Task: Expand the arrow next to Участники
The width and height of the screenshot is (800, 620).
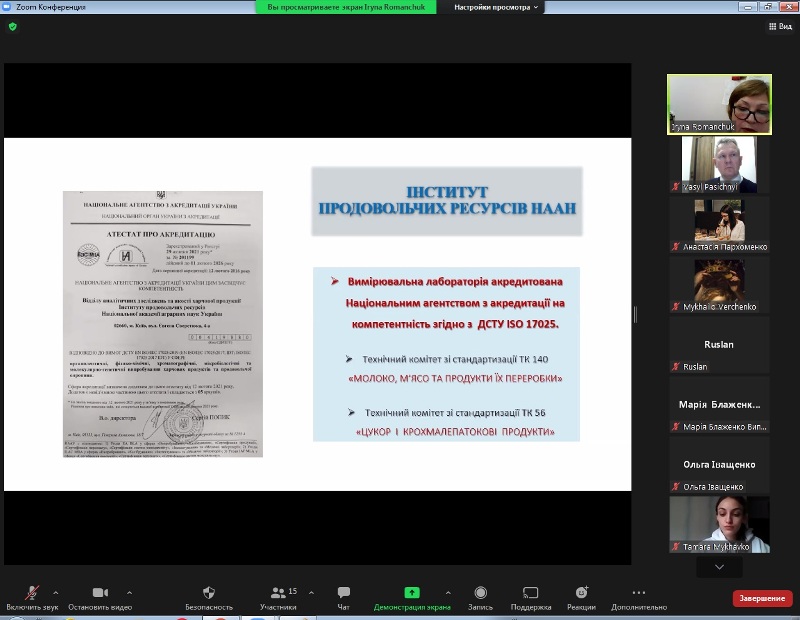Action: (311, 592)
